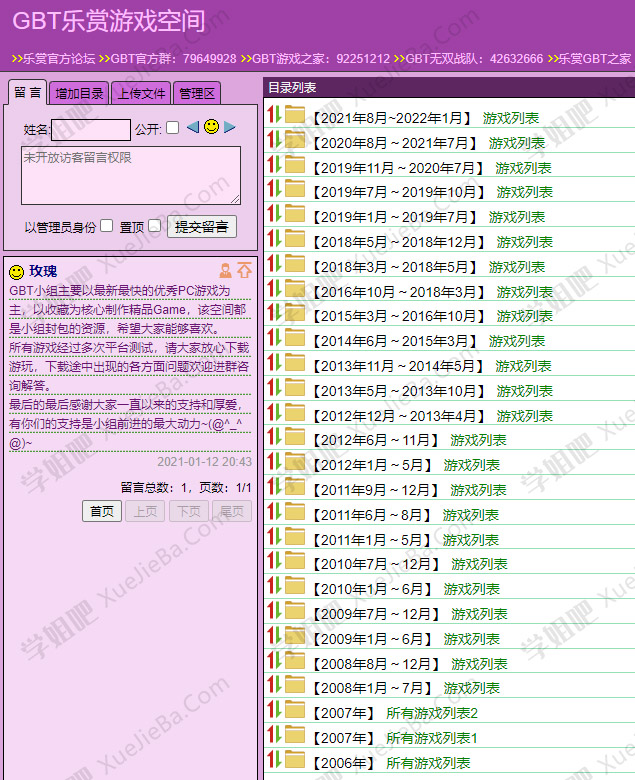Click folder icon for 2008年1月~7月

(295, 685)
